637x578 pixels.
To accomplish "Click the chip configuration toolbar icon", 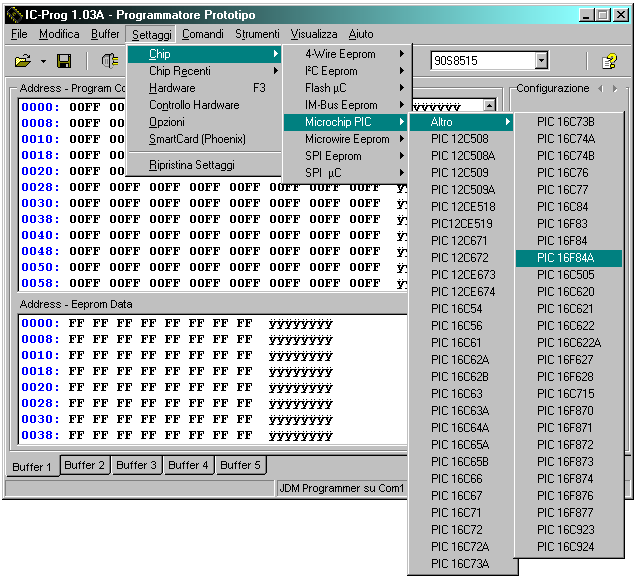I will coord(110,61).
